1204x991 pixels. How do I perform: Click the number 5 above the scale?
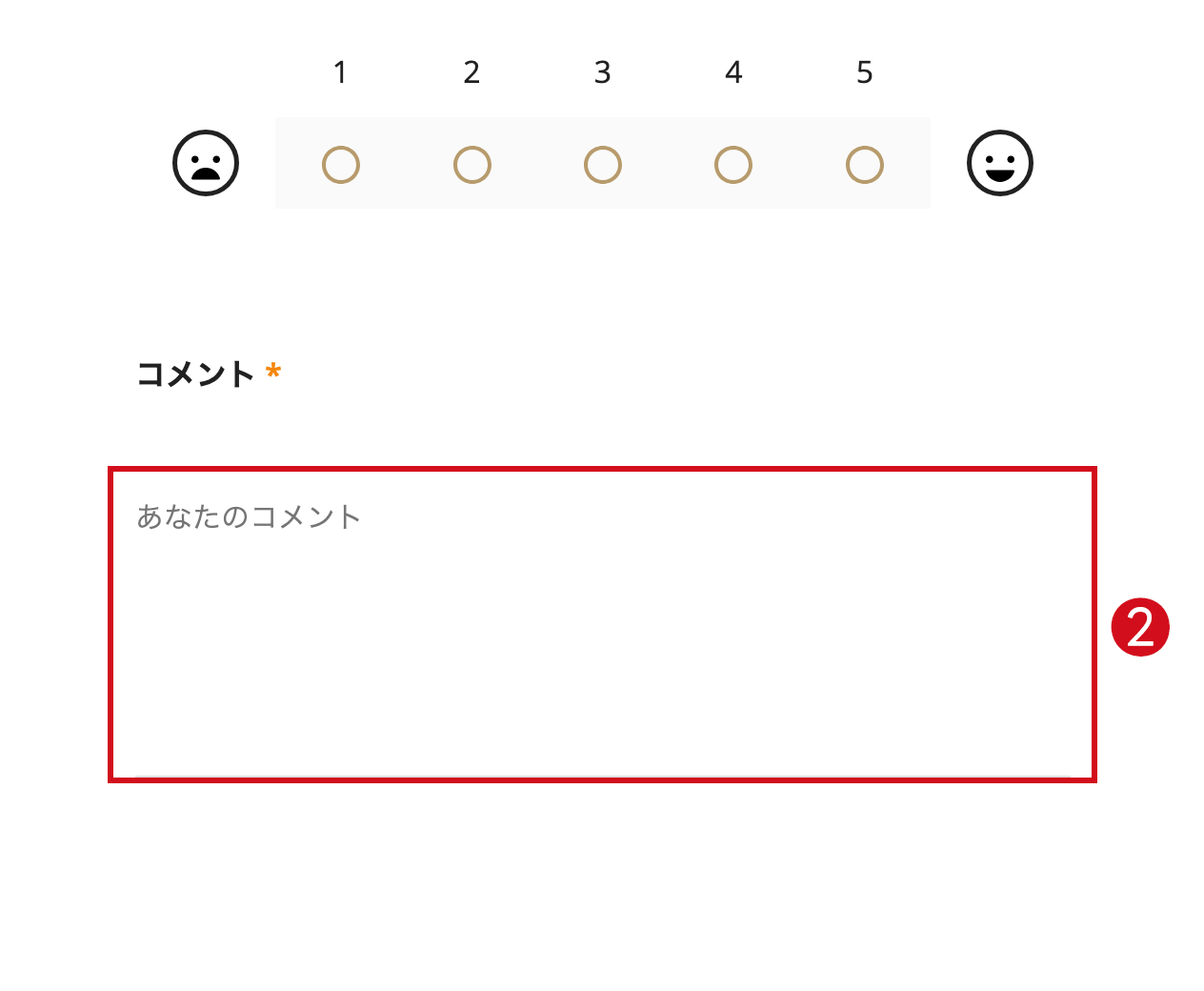pos(863,71)
